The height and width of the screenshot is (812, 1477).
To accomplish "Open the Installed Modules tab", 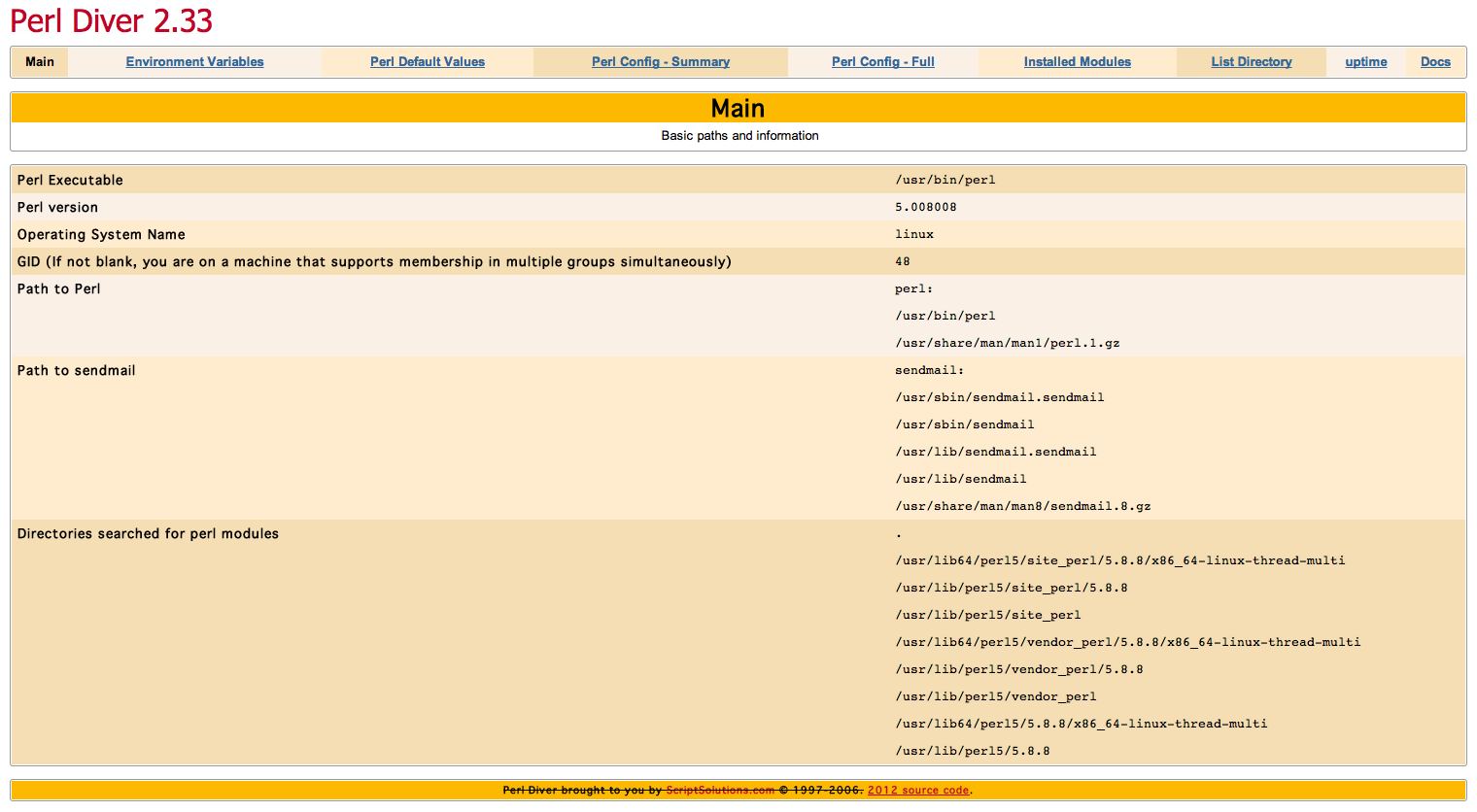I will point(1078,62).
